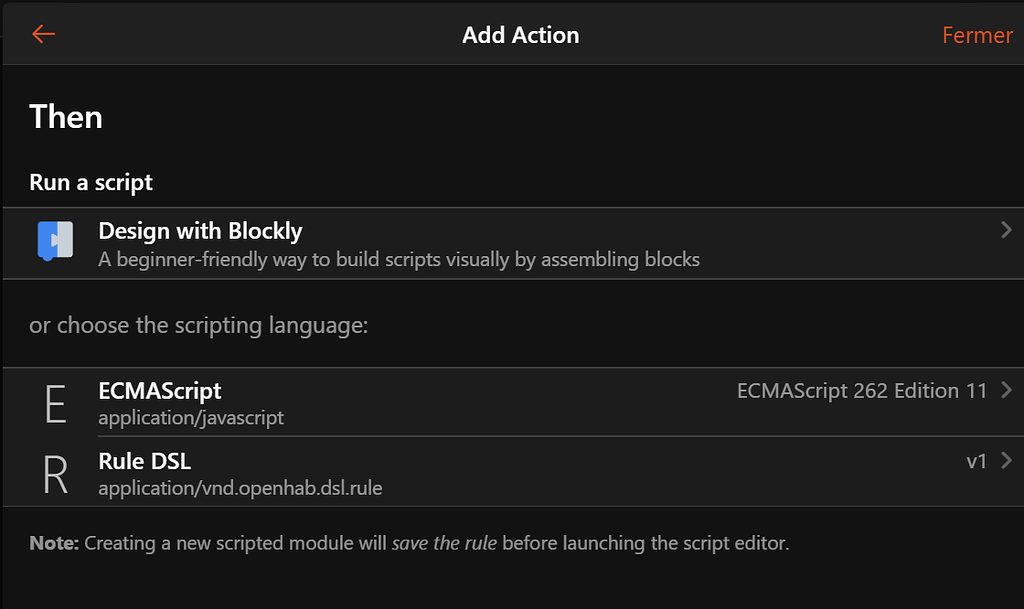Click the orange back arrow
1024x609 pixels.
(42, 34)
